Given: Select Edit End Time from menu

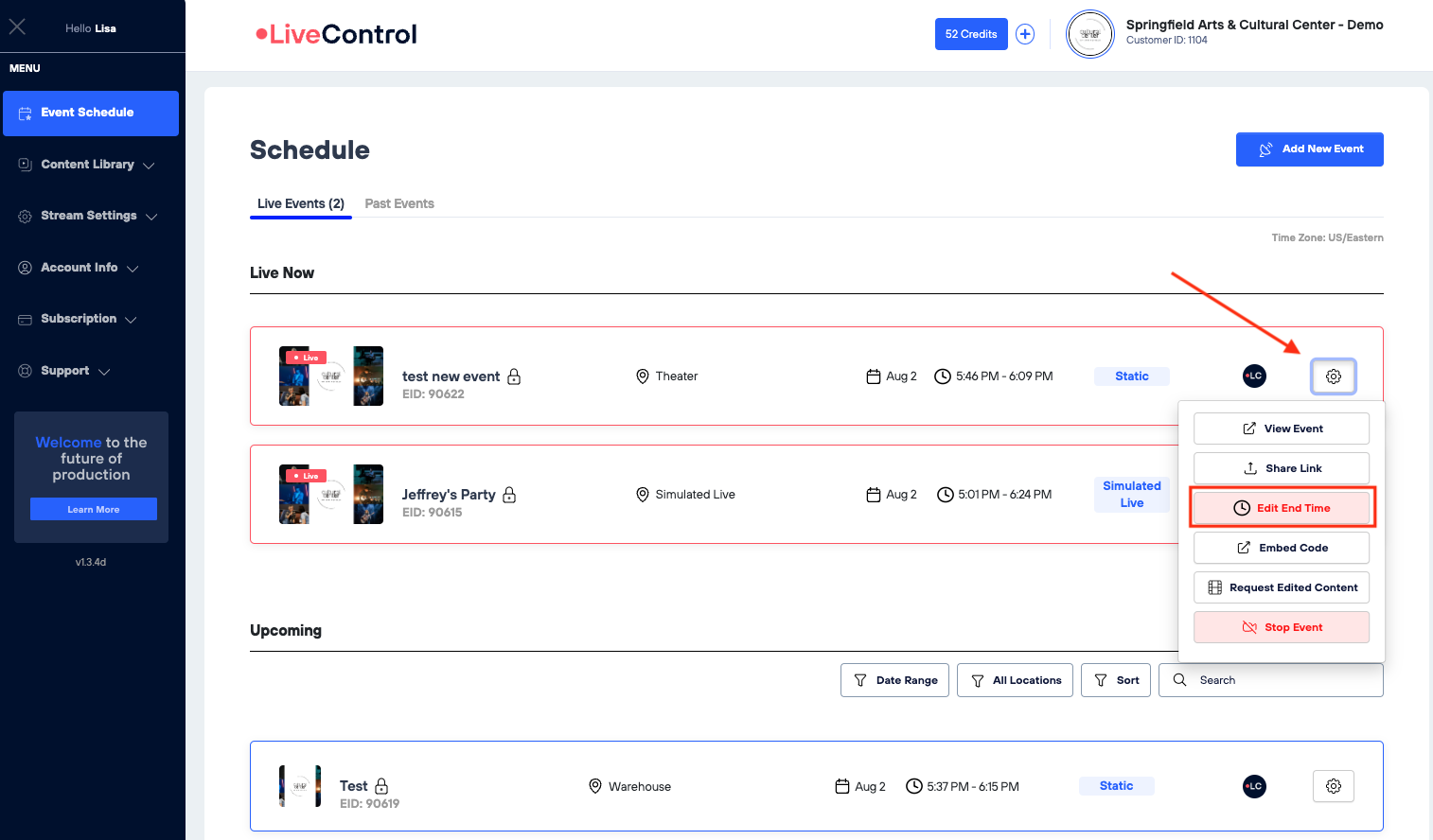Looking at the screenshot, I should tap(1282, 508).
